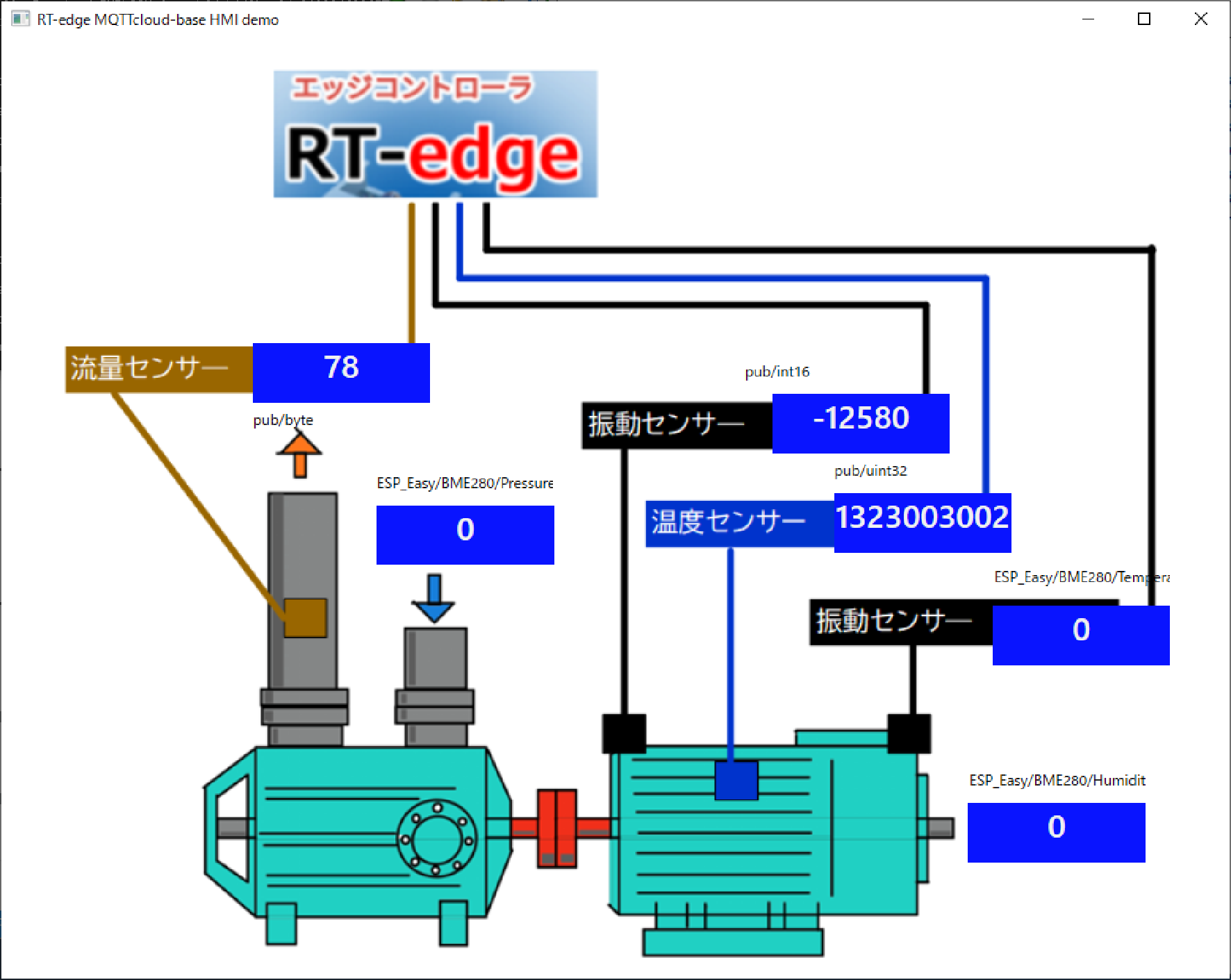Viewport: 1231px width, 980px height.
Task: Click the ESP_Easy/BME280/Temperature label
Action: pyautogui.click(x=1082, y=577)
